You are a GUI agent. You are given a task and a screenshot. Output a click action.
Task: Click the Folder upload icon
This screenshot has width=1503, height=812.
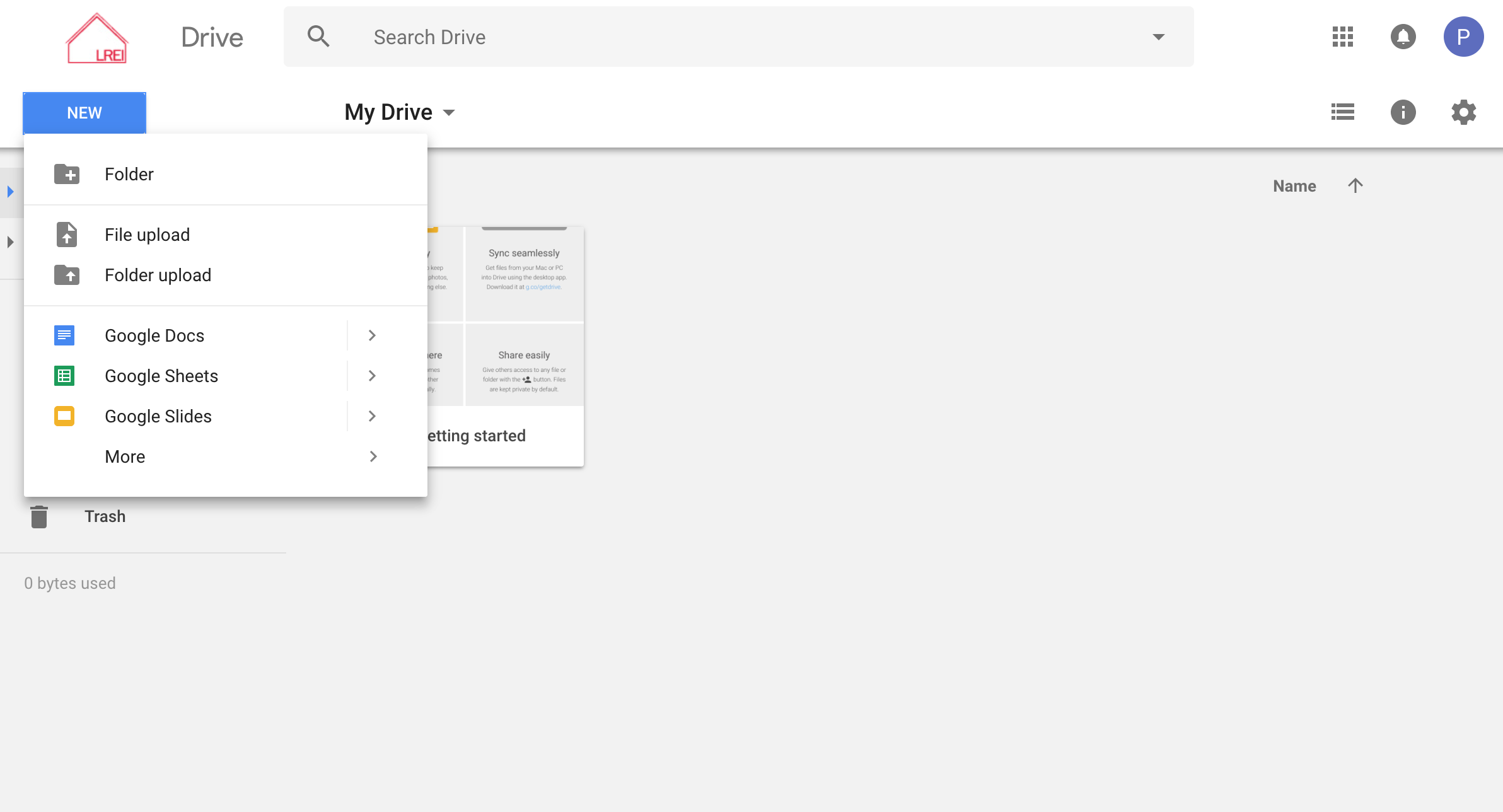tap(67, 275)
